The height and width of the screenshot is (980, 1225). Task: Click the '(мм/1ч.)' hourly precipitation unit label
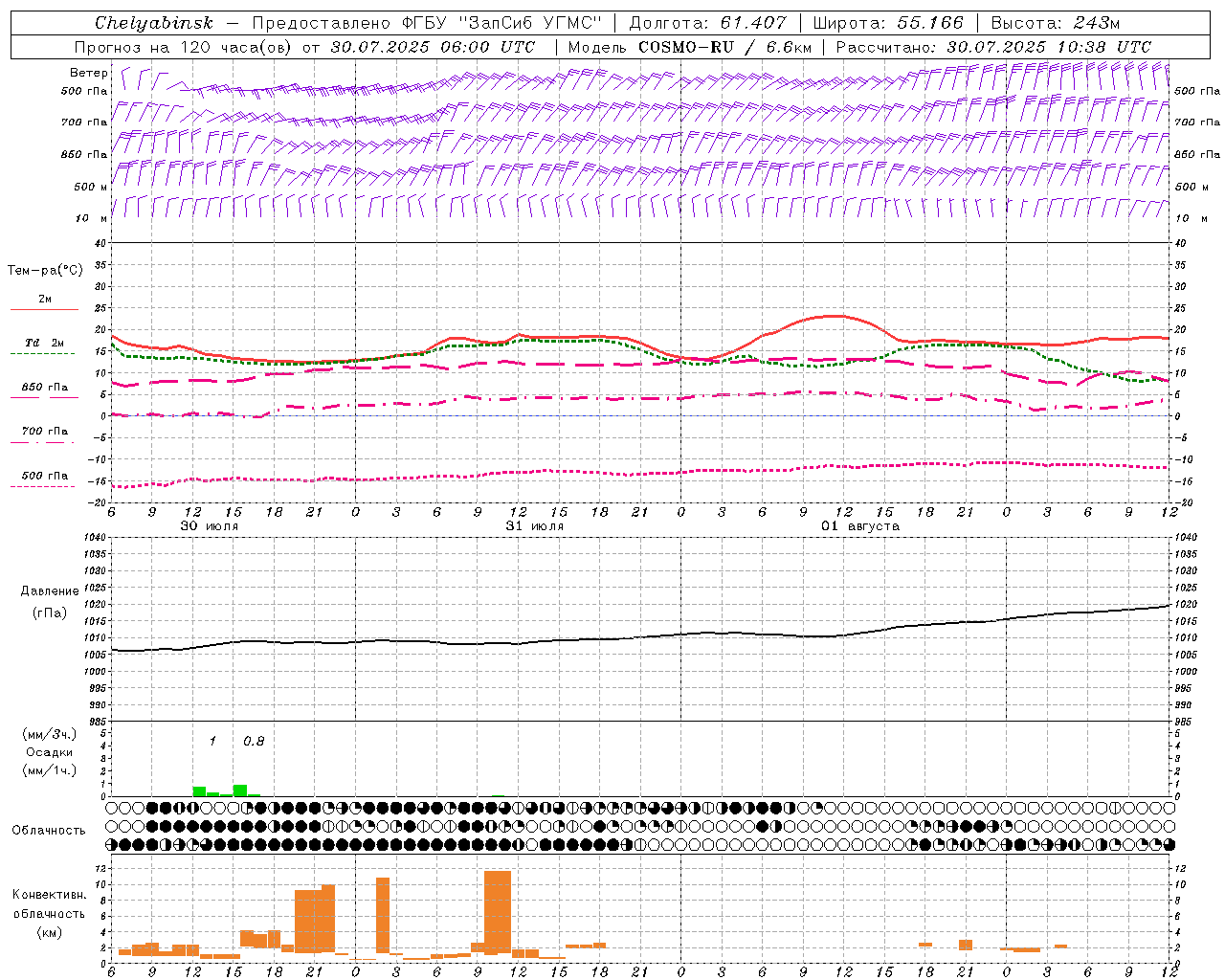tap(50, 770)
